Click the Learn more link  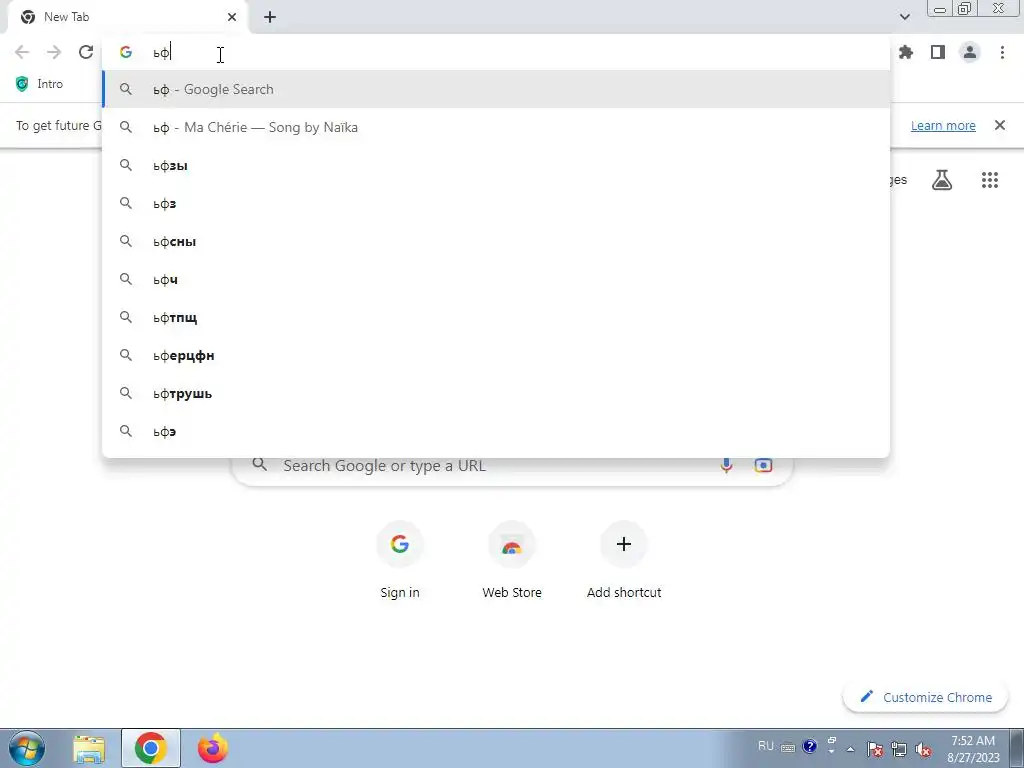coord(943,125)
